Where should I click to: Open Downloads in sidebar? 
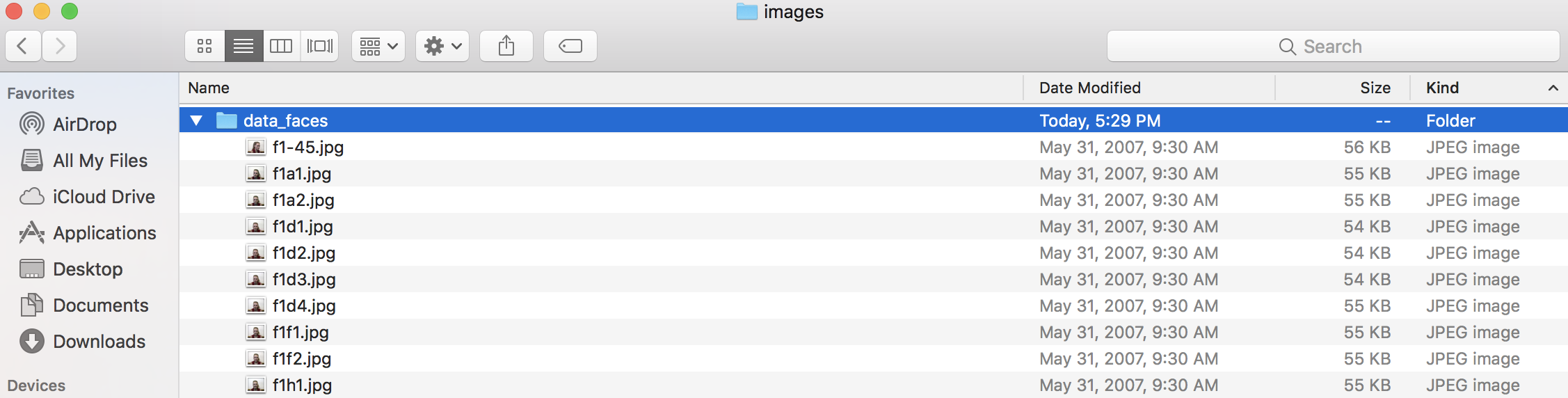99,342
